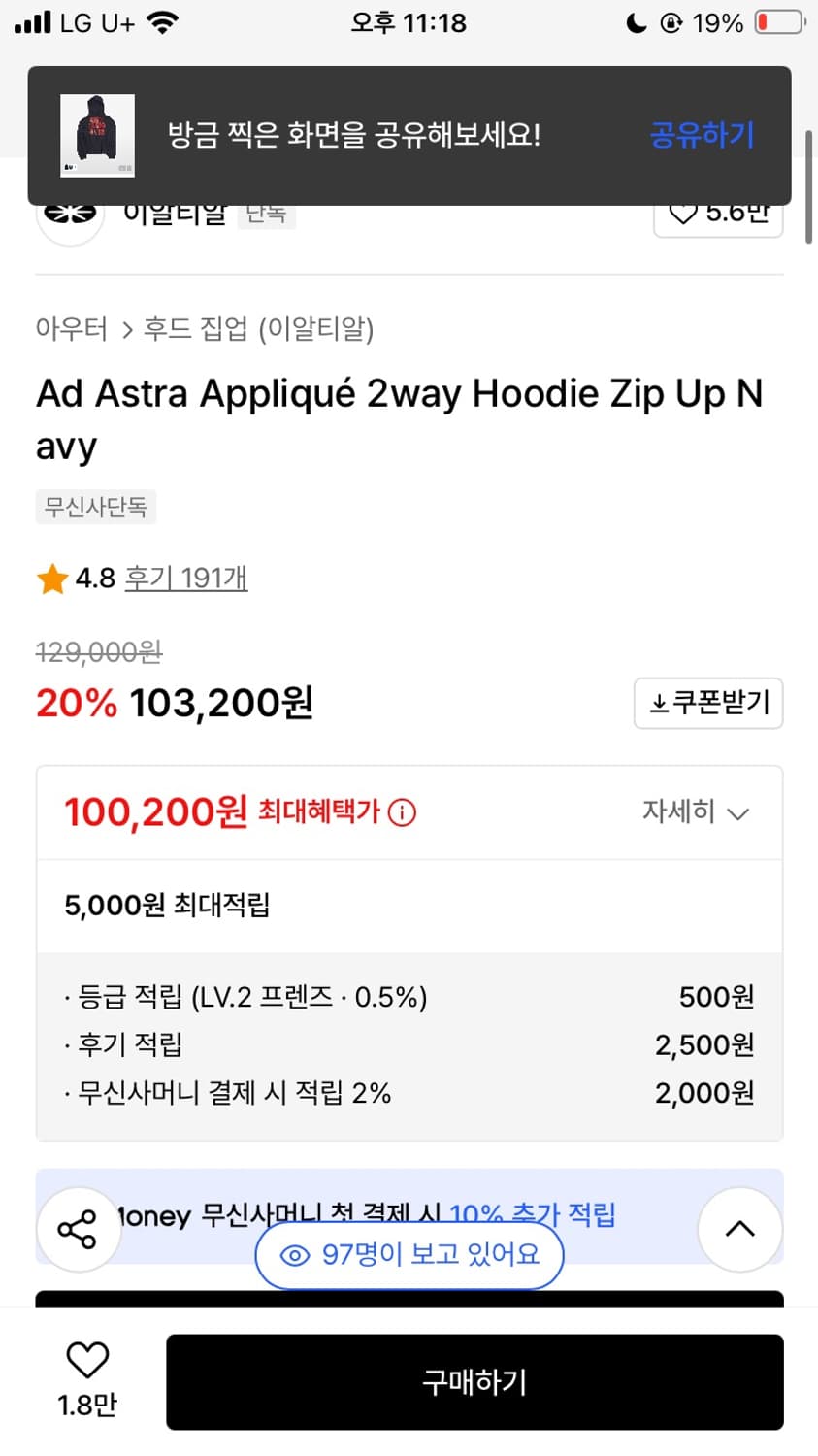The width and height of the screenshot is (818, 1456).
Task: Open the 아우터 category breadcrumb
Action: 71,329
